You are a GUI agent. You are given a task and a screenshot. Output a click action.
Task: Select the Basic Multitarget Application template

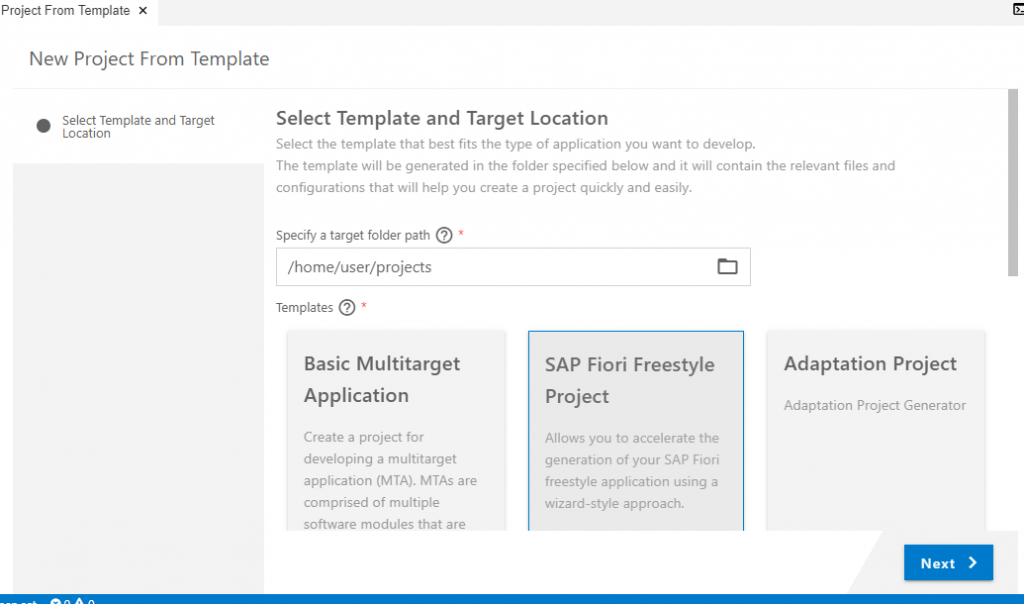[x=396, y=431]
